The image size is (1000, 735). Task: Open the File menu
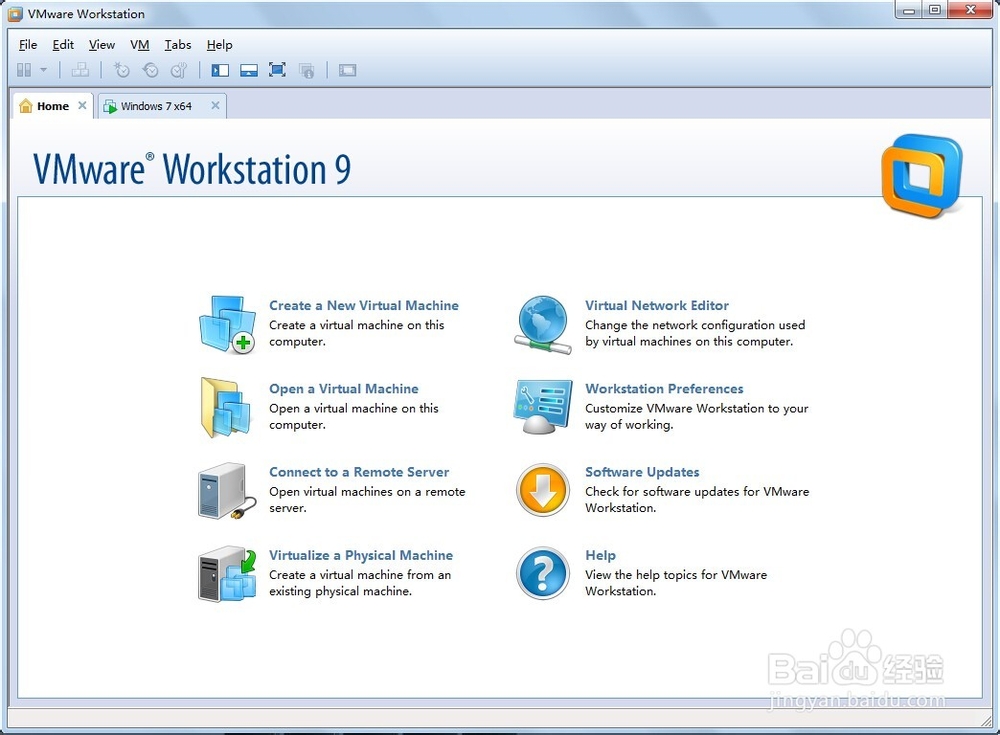pos(28,45)
